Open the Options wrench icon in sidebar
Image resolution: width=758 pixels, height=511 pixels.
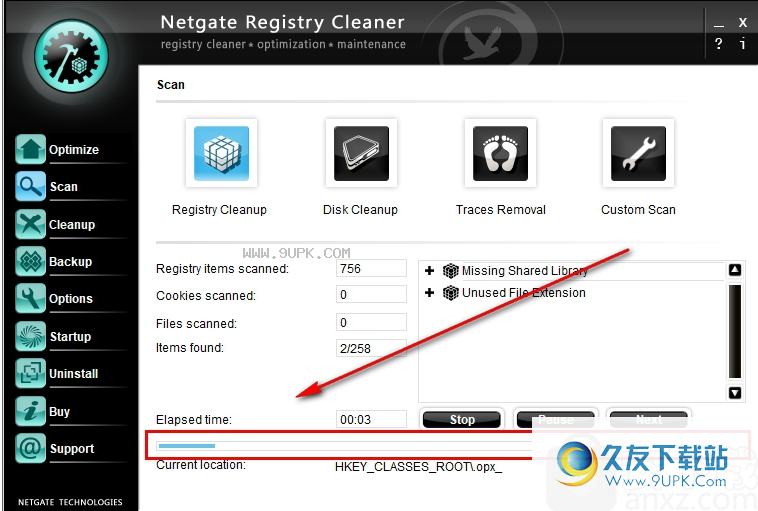tap(30, 298)
